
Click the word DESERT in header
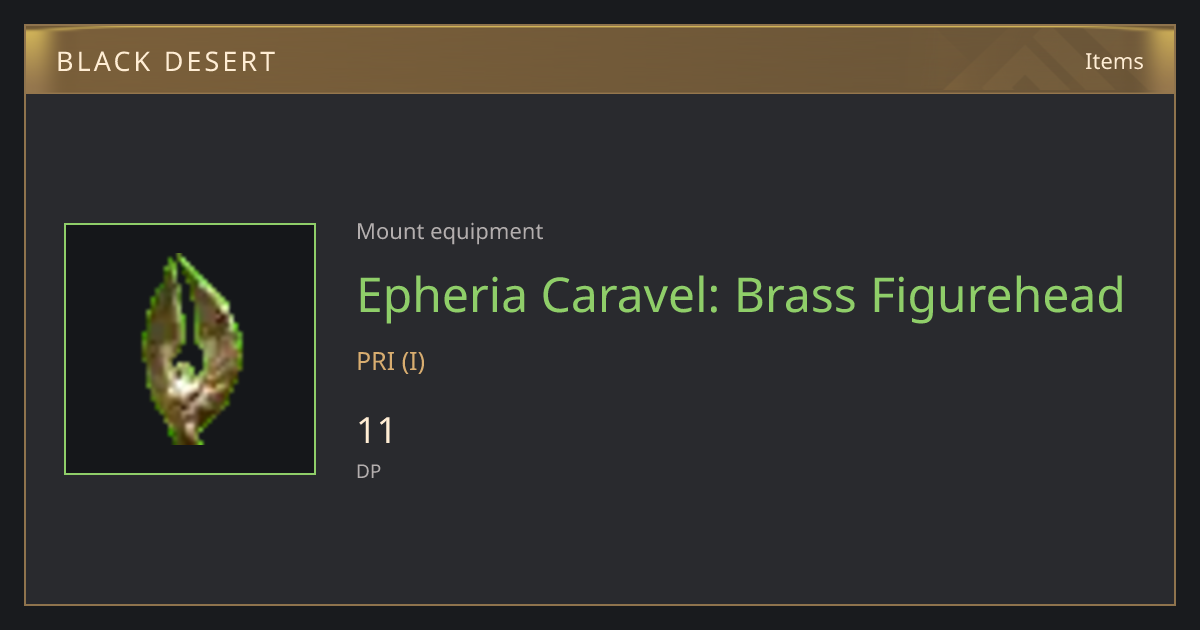(x=219, y=62)
